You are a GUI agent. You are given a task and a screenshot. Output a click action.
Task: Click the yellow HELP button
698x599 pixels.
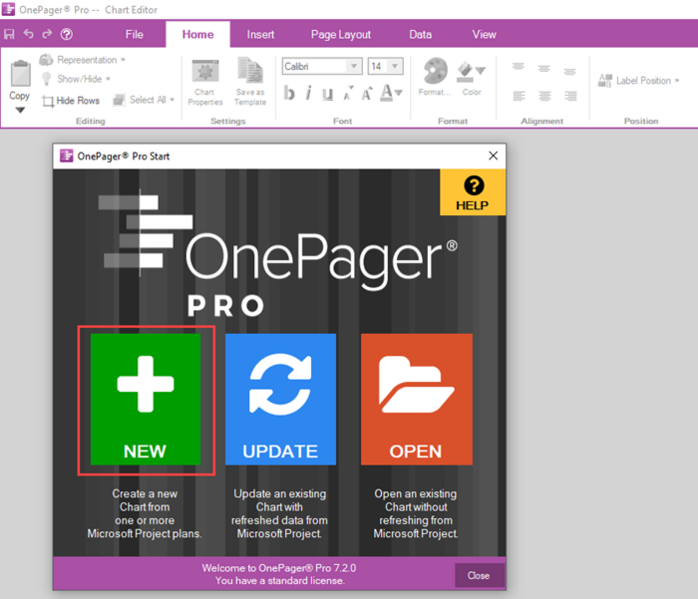(x=473, y=192)
